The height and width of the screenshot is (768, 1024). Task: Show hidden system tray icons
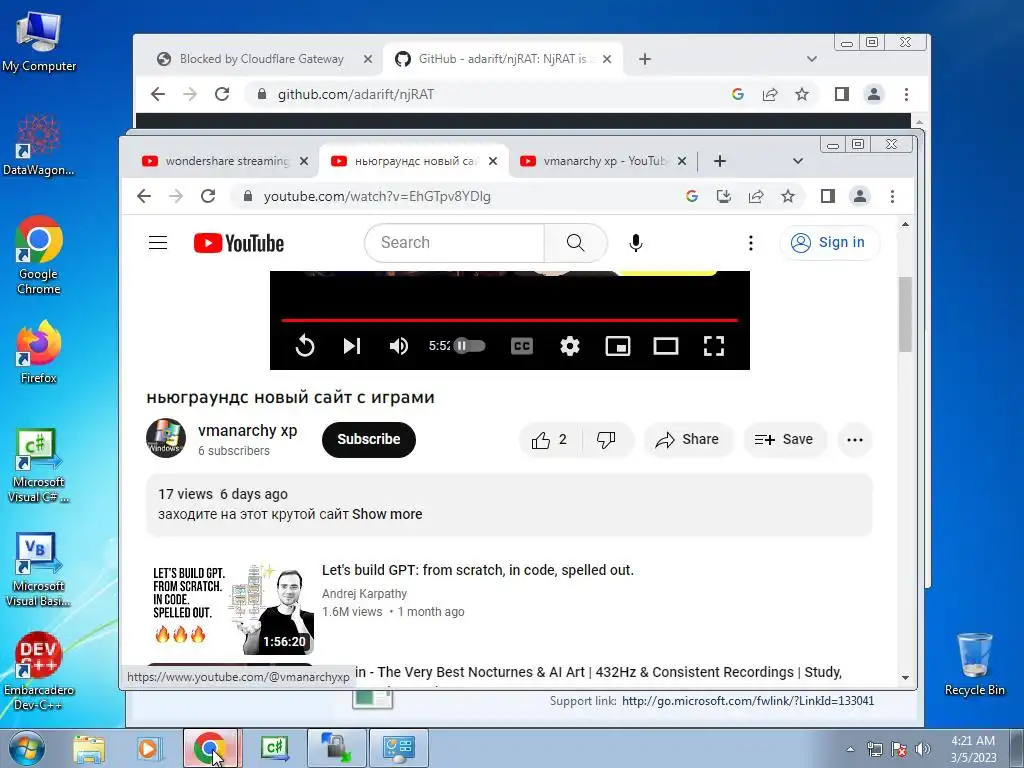point(850,749)
